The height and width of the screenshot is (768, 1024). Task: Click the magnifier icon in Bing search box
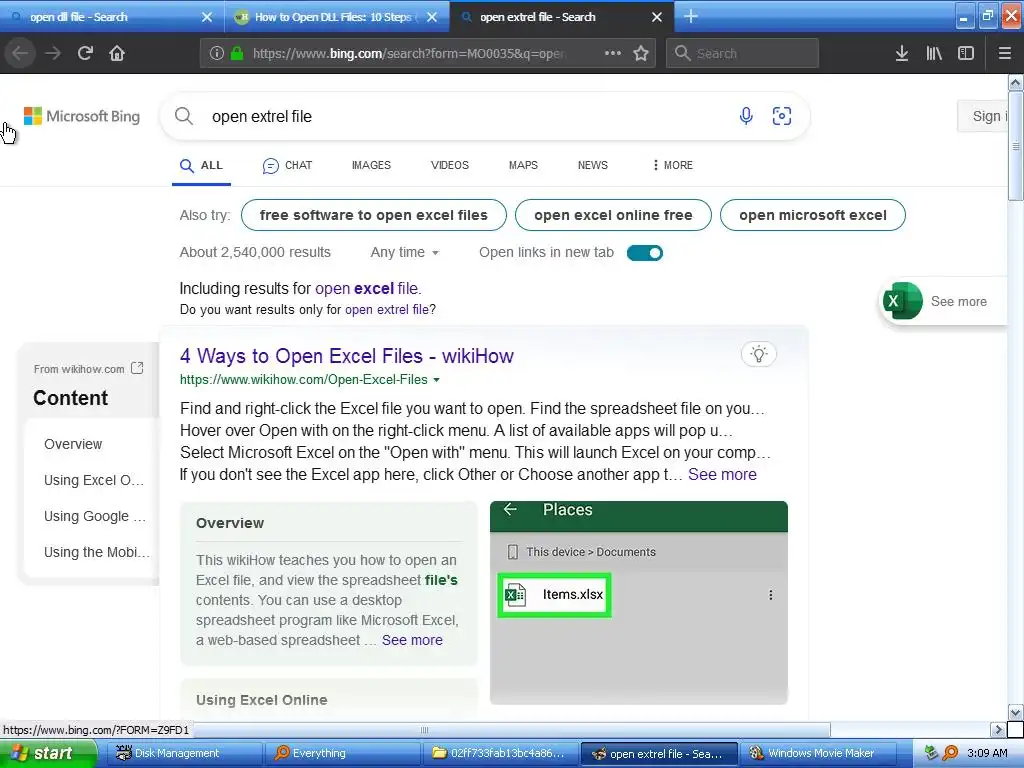(184, 116)
